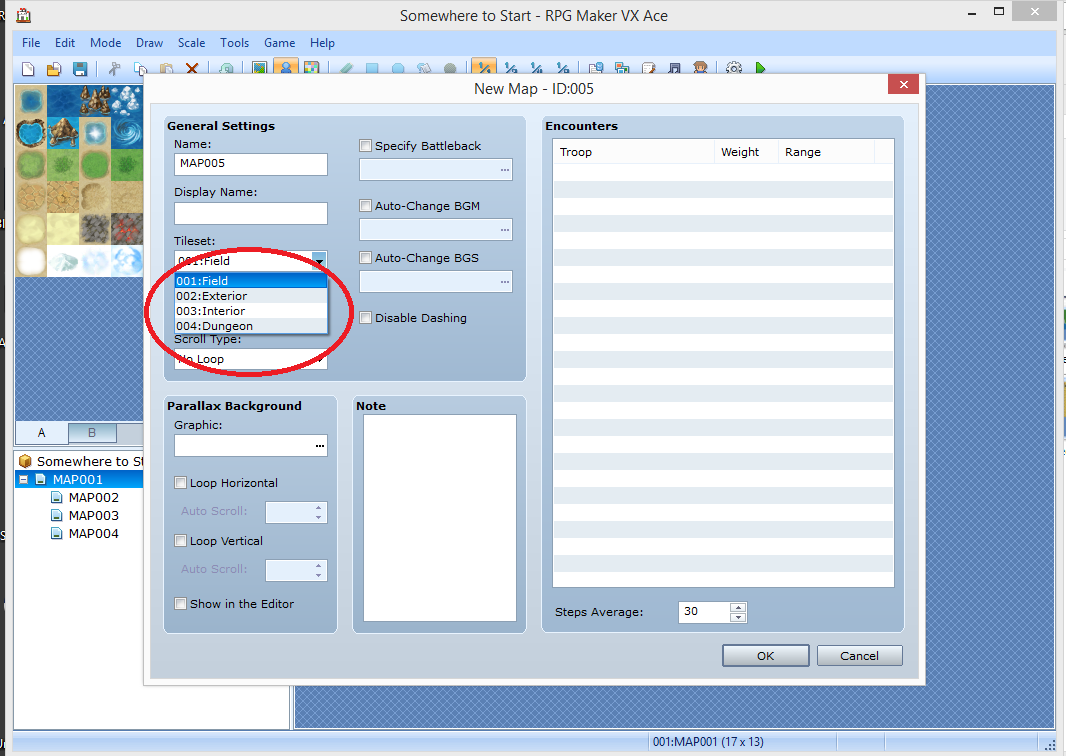Open the Resource Manager icon
This screenshot has width=1066, height=756.
(x=623, y=68)
